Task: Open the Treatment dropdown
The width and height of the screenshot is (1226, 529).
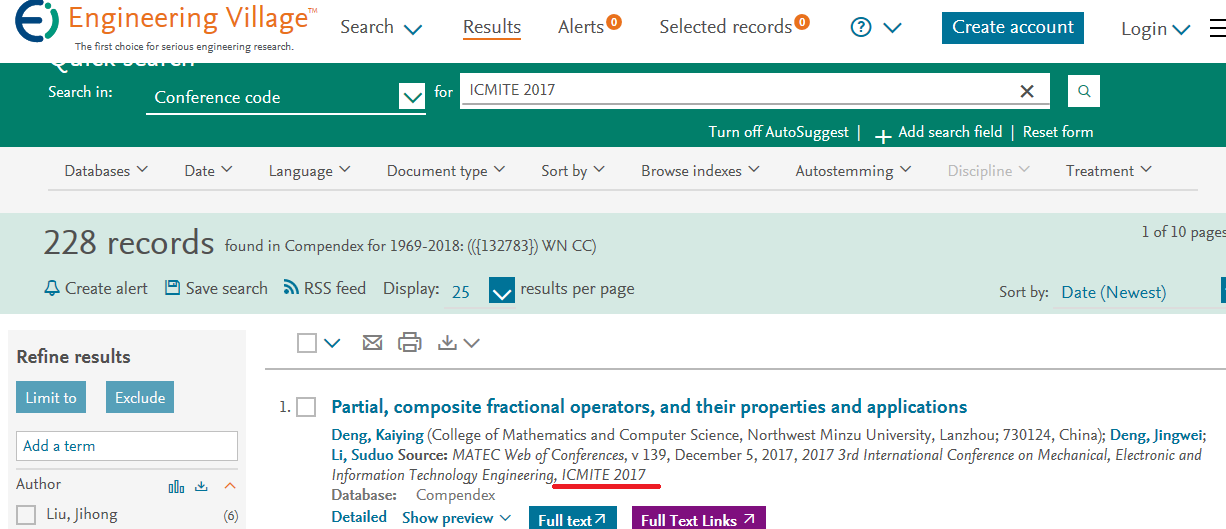Action: 1108,171
